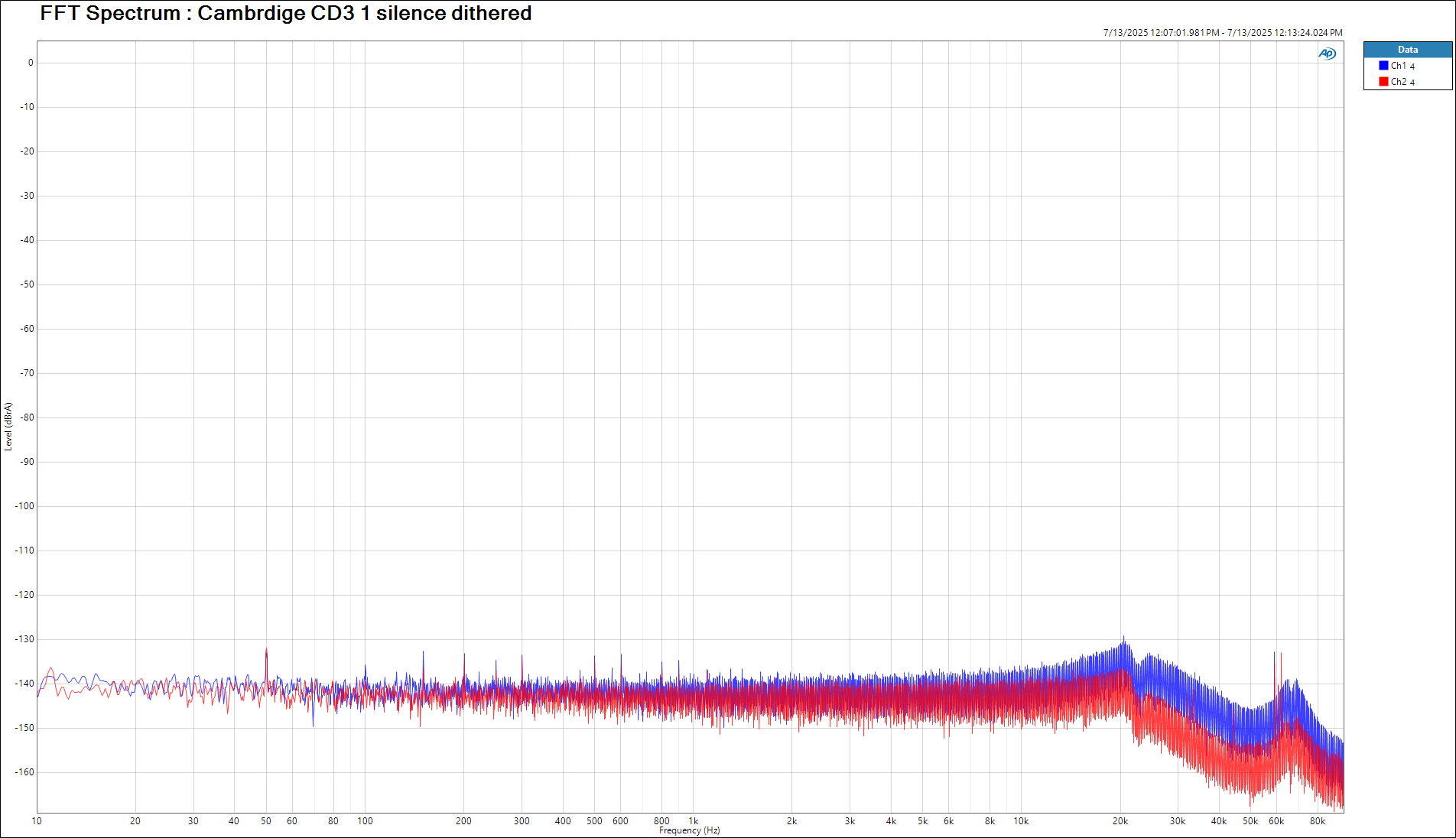Click the 50 Hz spike peak

click(x=266, y=650)
